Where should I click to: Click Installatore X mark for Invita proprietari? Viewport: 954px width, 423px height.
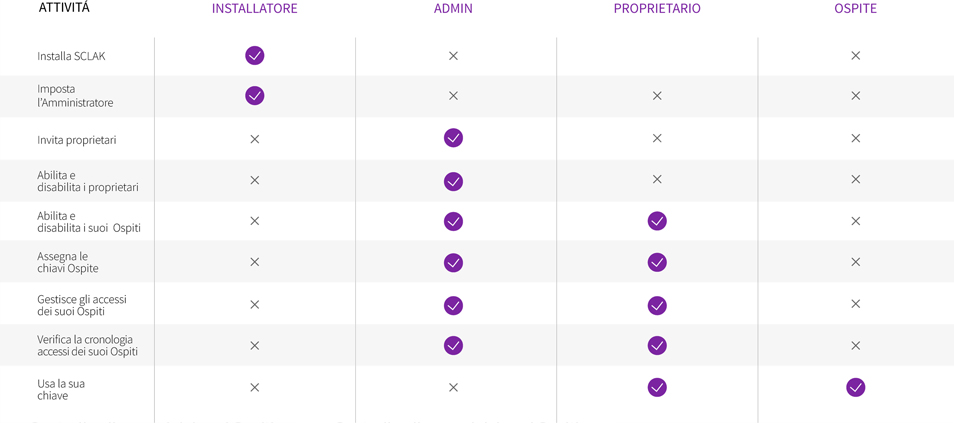[x=254, y=139]
